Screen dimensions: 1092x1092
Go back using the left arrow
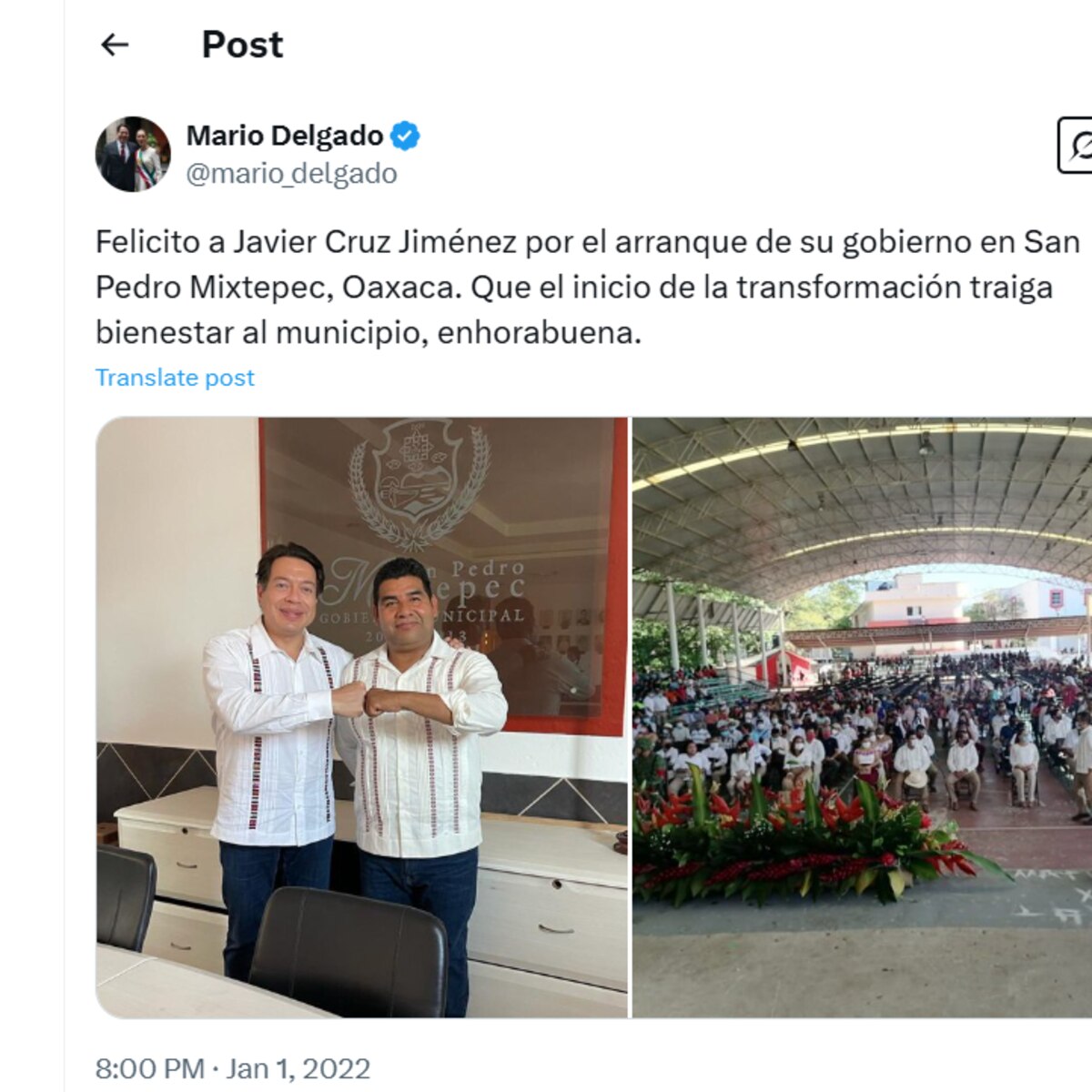coord(115,45)
